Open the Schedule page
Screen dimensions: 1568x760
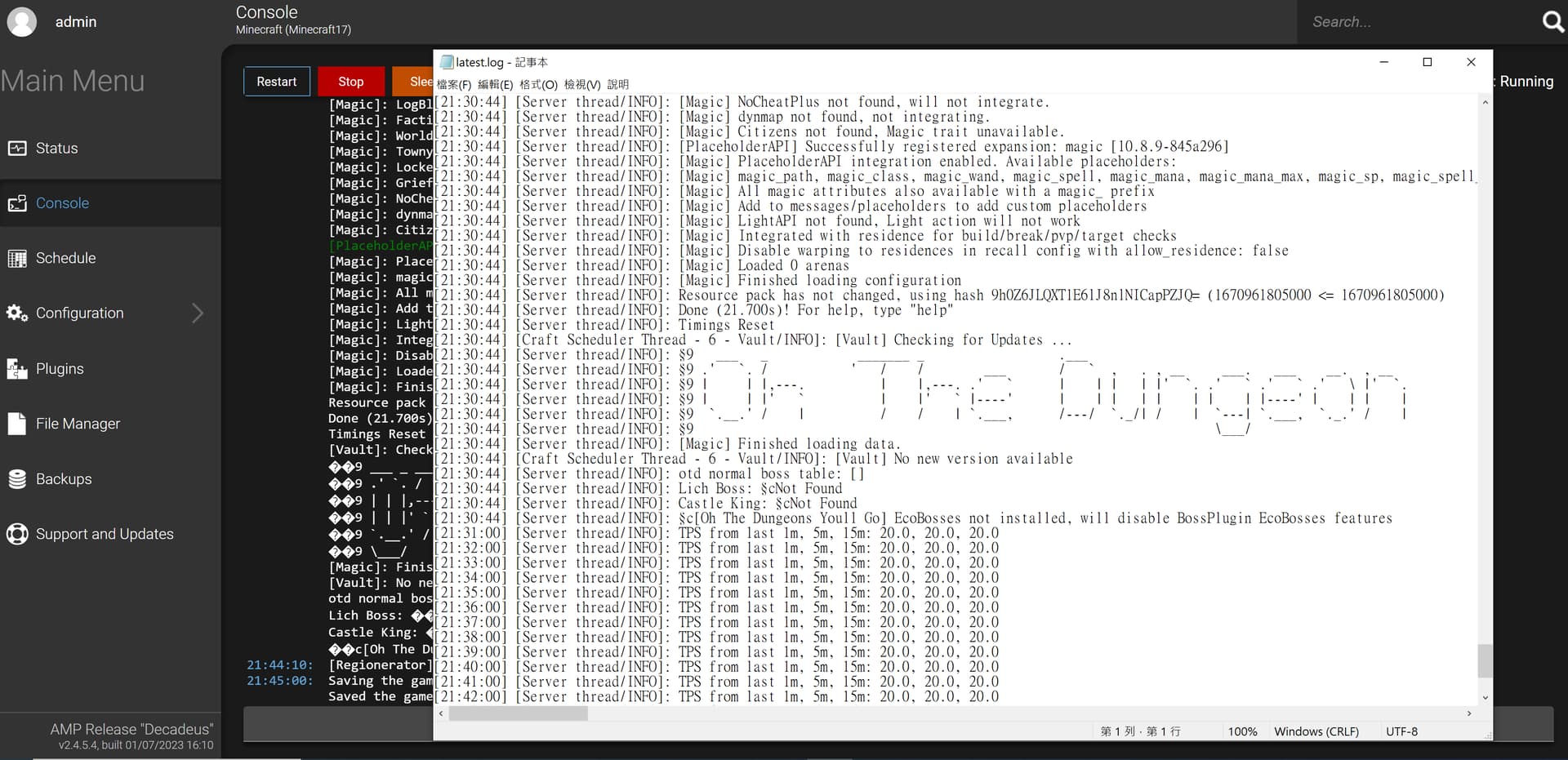coord(110,259)
